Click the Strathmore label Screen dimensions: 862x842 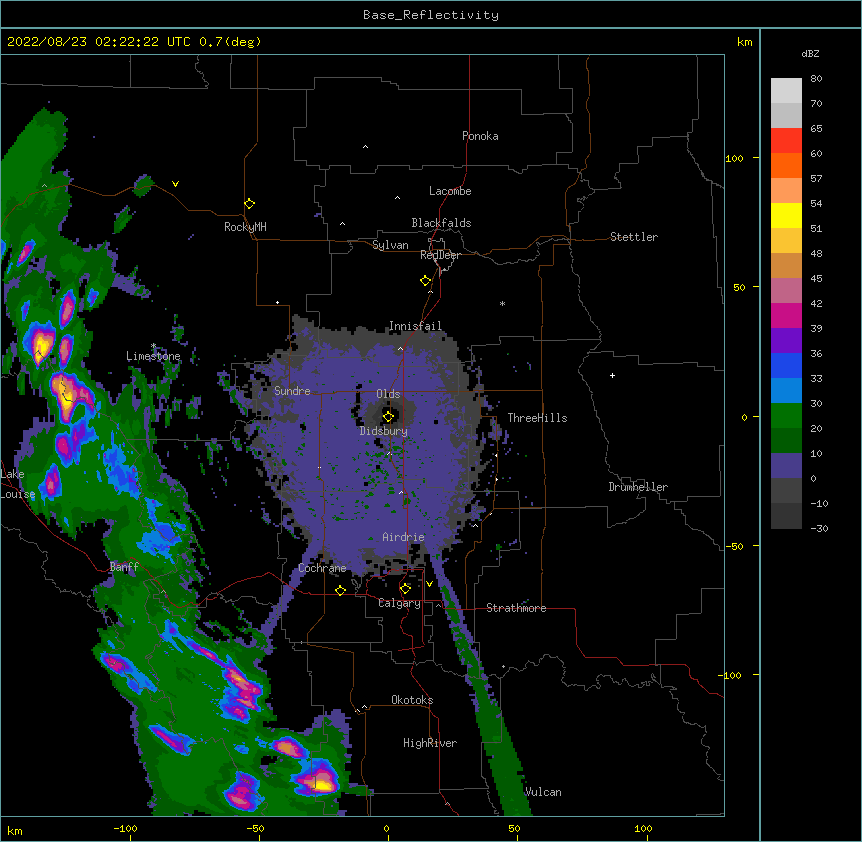coord(516,608)
